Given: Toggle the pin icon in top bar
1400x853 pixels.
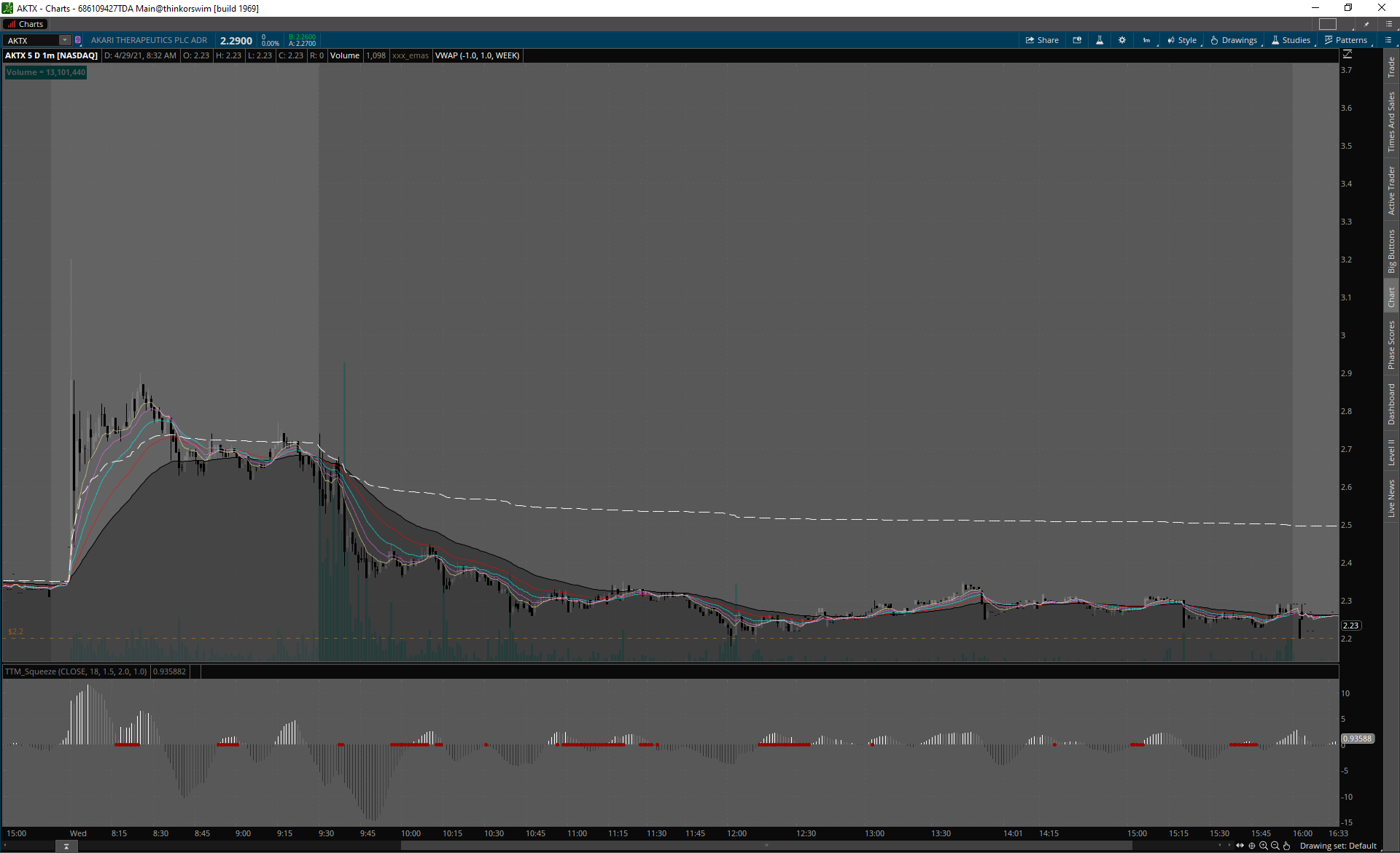Looking at the screenshot, I should [1366, 24].
